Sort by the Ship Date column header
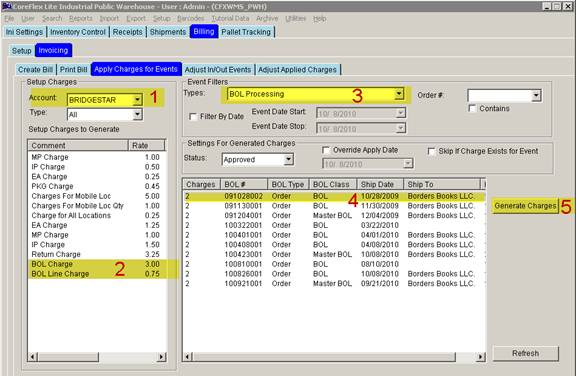The image size is (576, 376). (x=380, y=184)
